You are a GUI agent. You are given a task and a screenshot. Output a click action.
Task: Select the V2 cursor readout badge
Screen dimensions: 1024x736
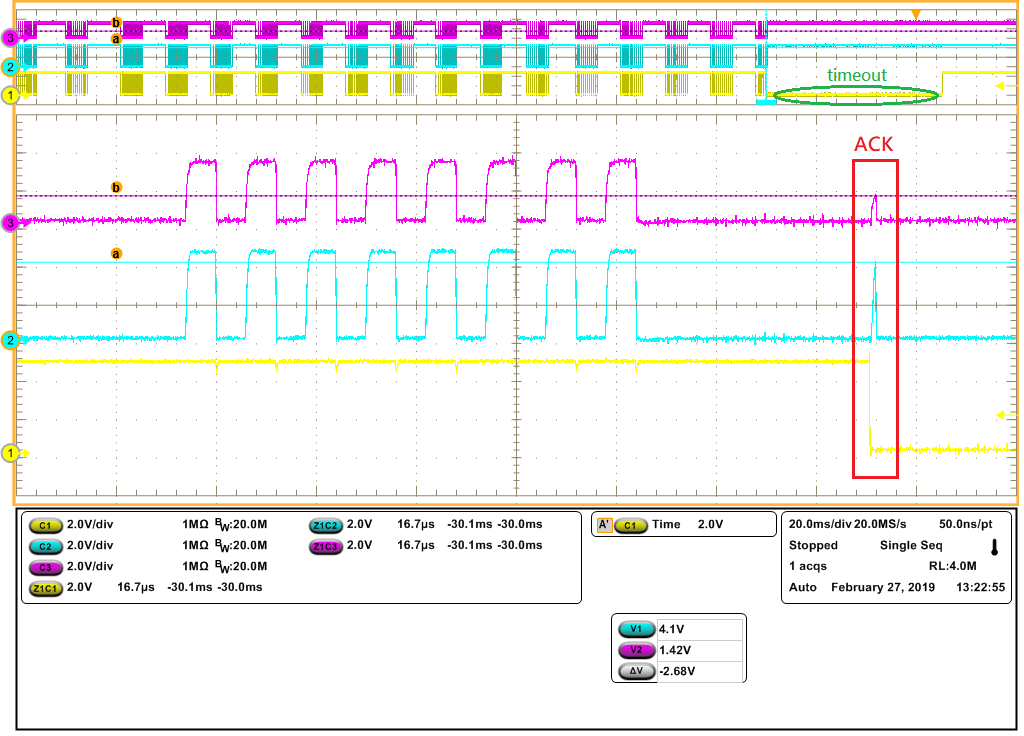pyautogui.click(x=637, y=650)
